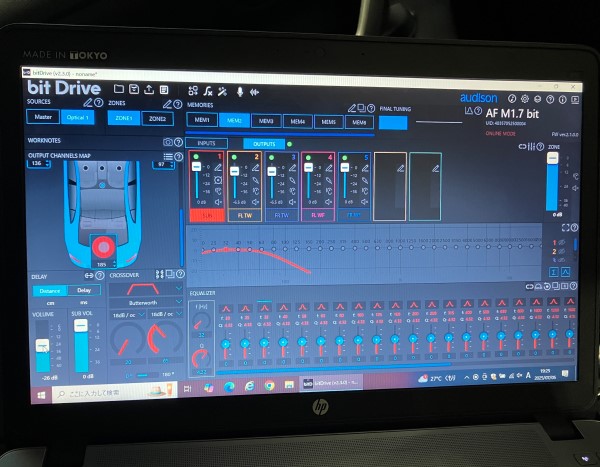This screenshot has width=600, height=467.
Task: Switch Delay panel to Delay mode
Action: (x=84, y=290)
